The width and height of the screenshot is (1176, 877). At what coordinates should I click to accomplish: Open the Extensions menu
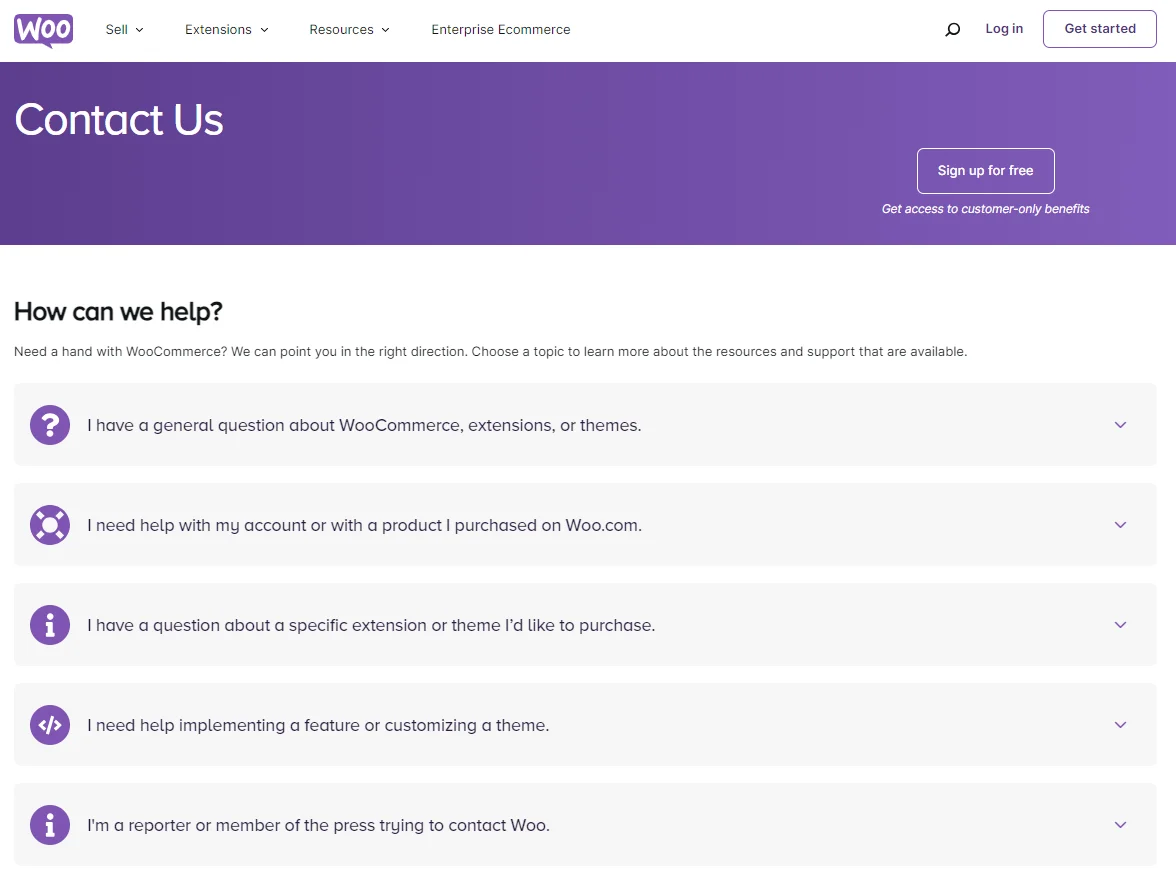(x=226, y=29)
